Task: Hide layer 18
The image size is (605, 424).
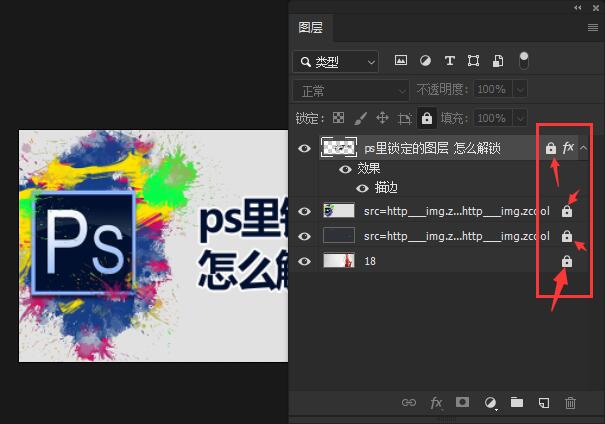Action: point(304,261)
